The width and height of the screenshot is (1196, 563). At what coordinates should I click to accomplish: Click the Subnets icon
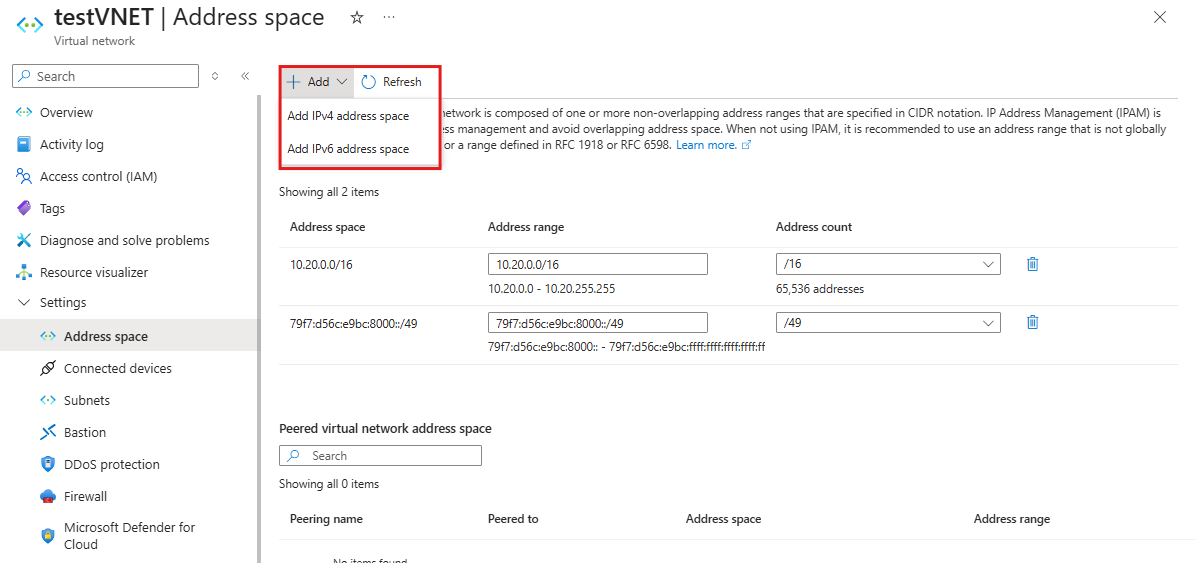[x=48, y=401]
